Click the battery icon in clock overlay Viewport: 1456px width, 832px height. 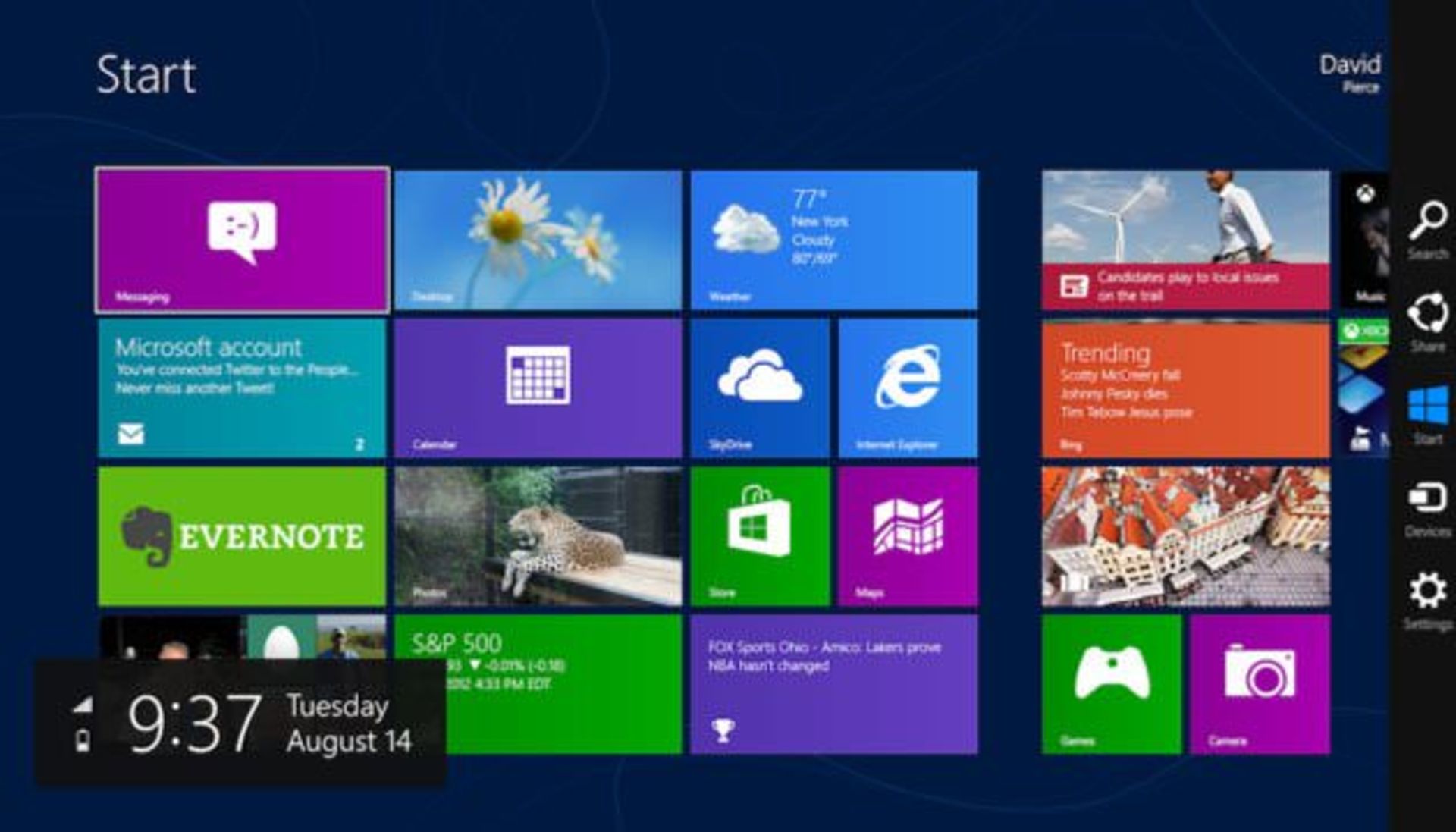pos(83,740)
